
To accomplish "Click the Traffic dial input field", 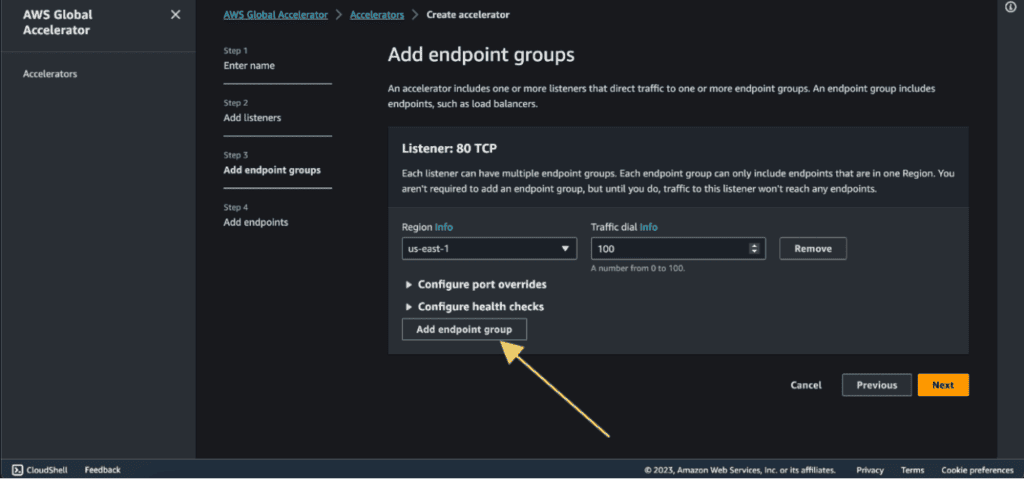I will 678,248.
